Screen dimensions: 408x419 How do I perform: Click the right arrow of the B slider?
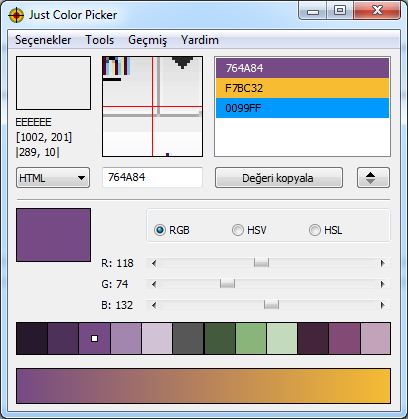(x=383, y=305)
